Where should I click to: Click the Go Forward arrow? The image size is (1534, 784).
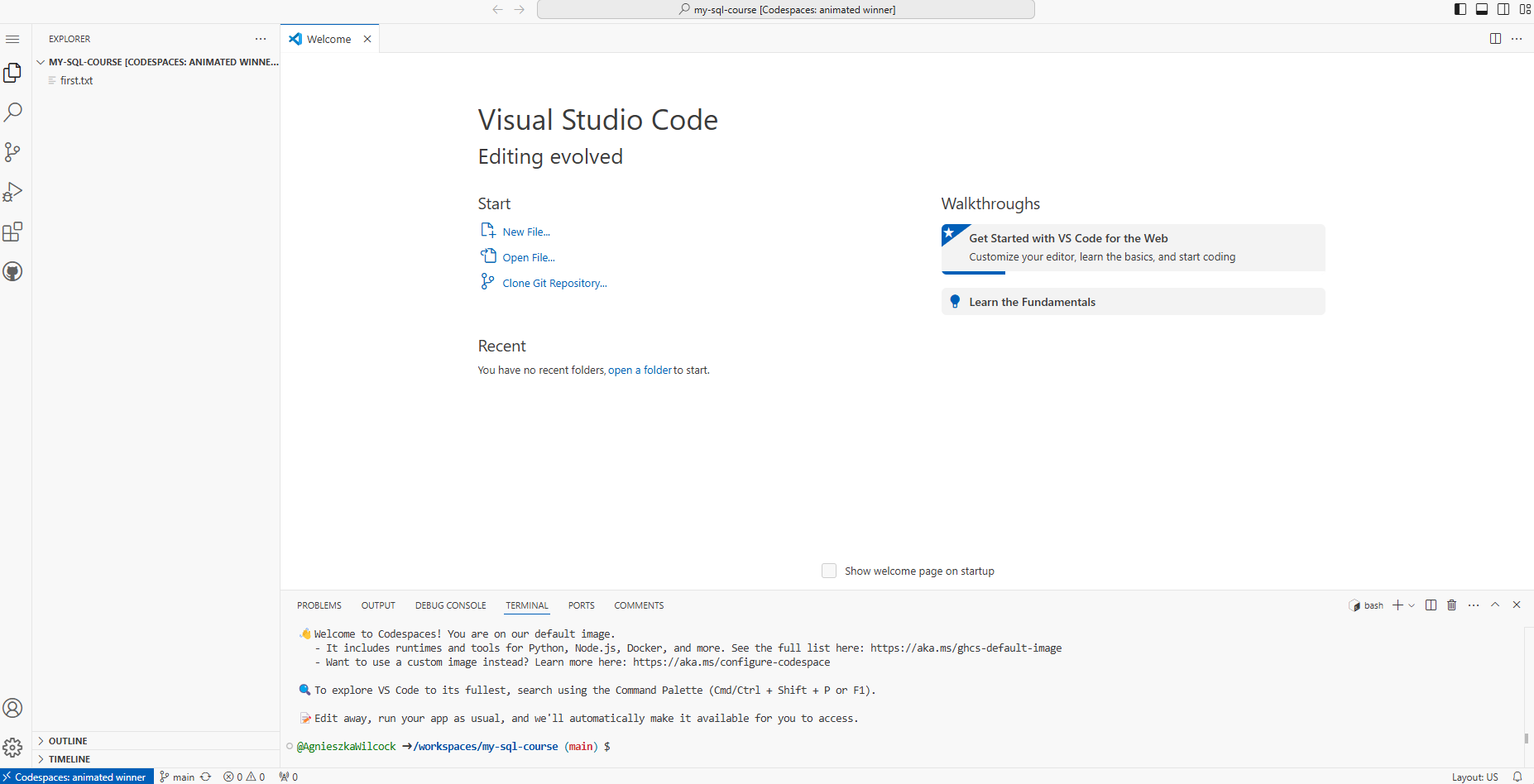pyautogui.click(x=519, y=9)
